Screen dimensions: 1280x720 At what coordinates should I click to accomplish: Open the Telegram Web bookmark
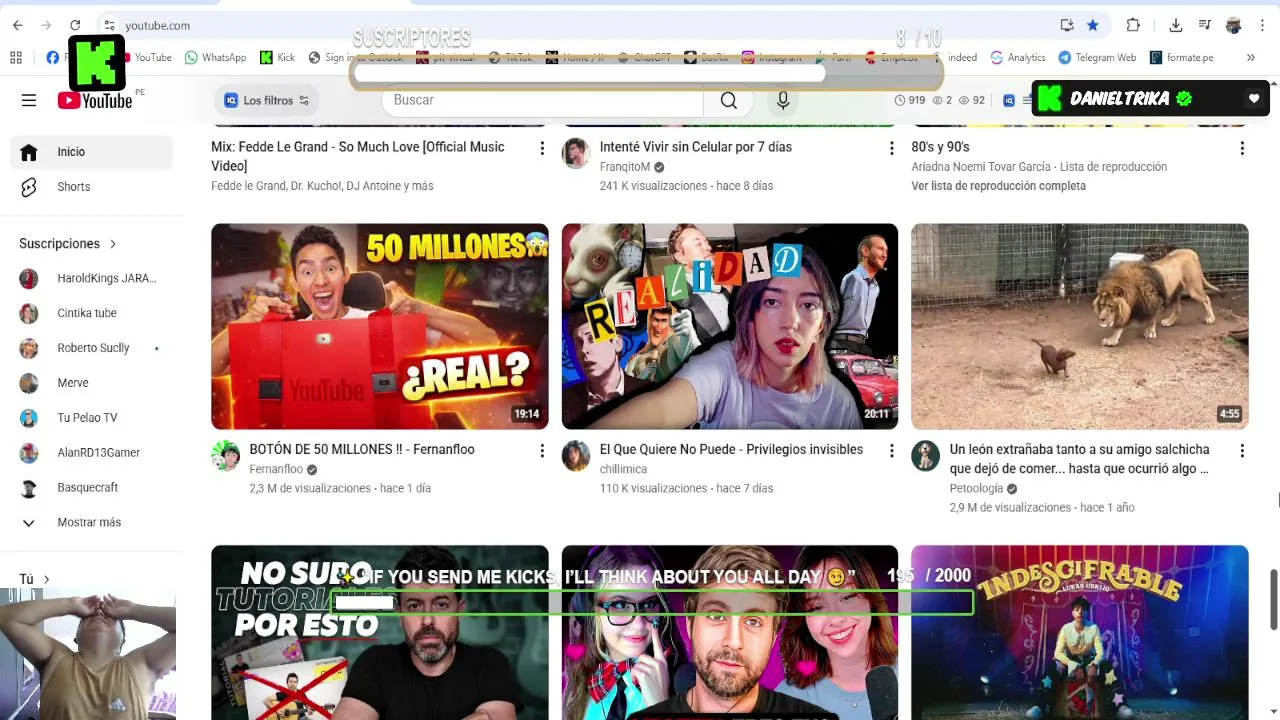[x=1097, y=57]
